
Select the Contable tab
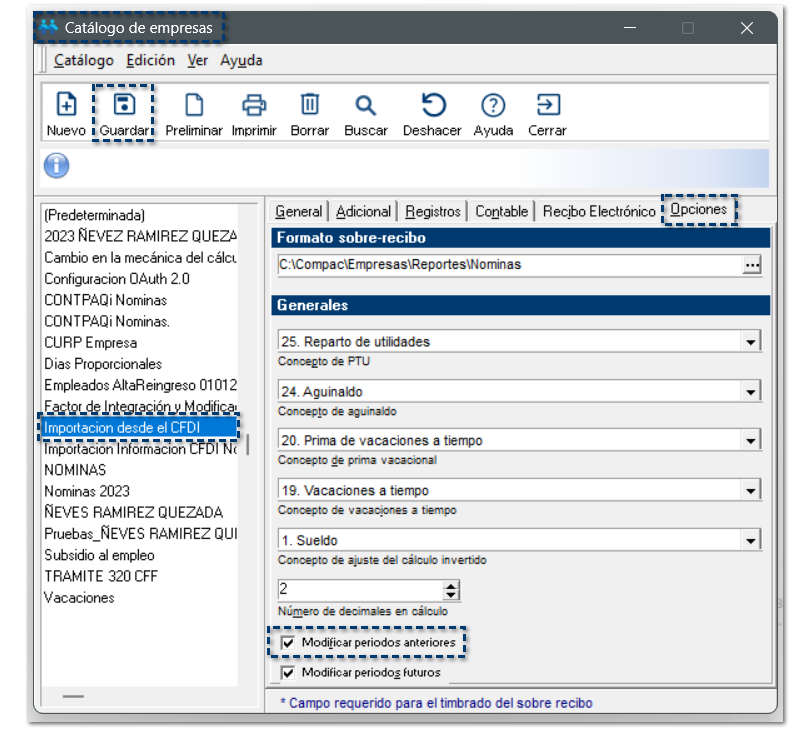pyautogui.click(x=501, y=211)
